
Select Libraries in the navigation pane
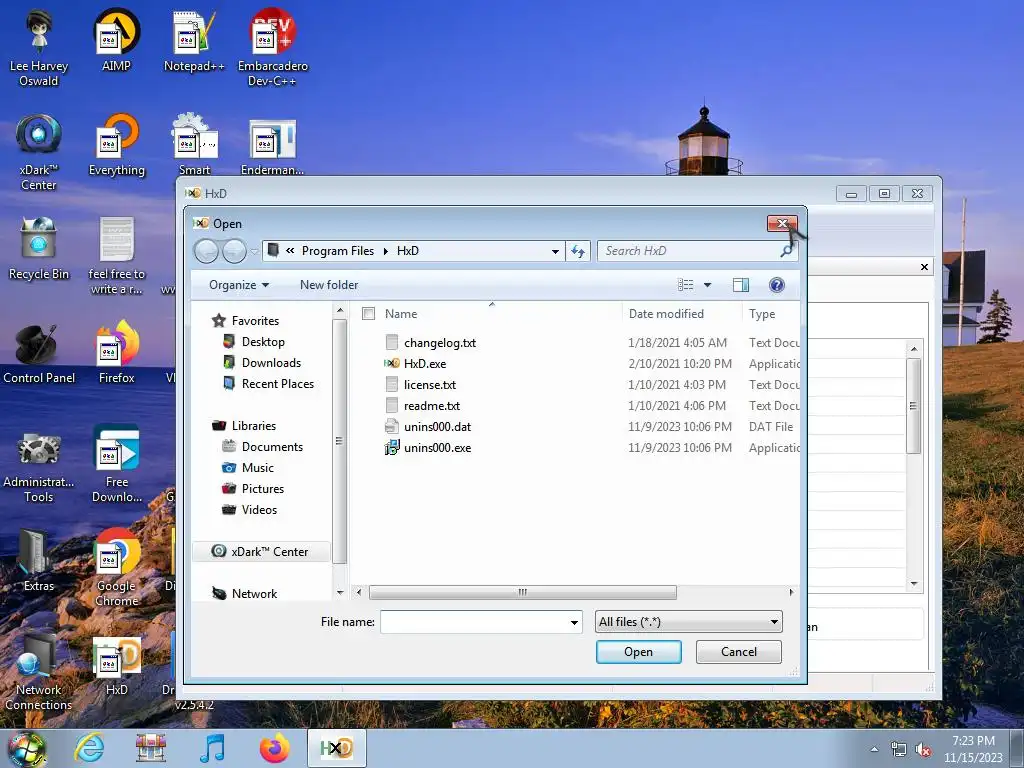tap(253, 426)
